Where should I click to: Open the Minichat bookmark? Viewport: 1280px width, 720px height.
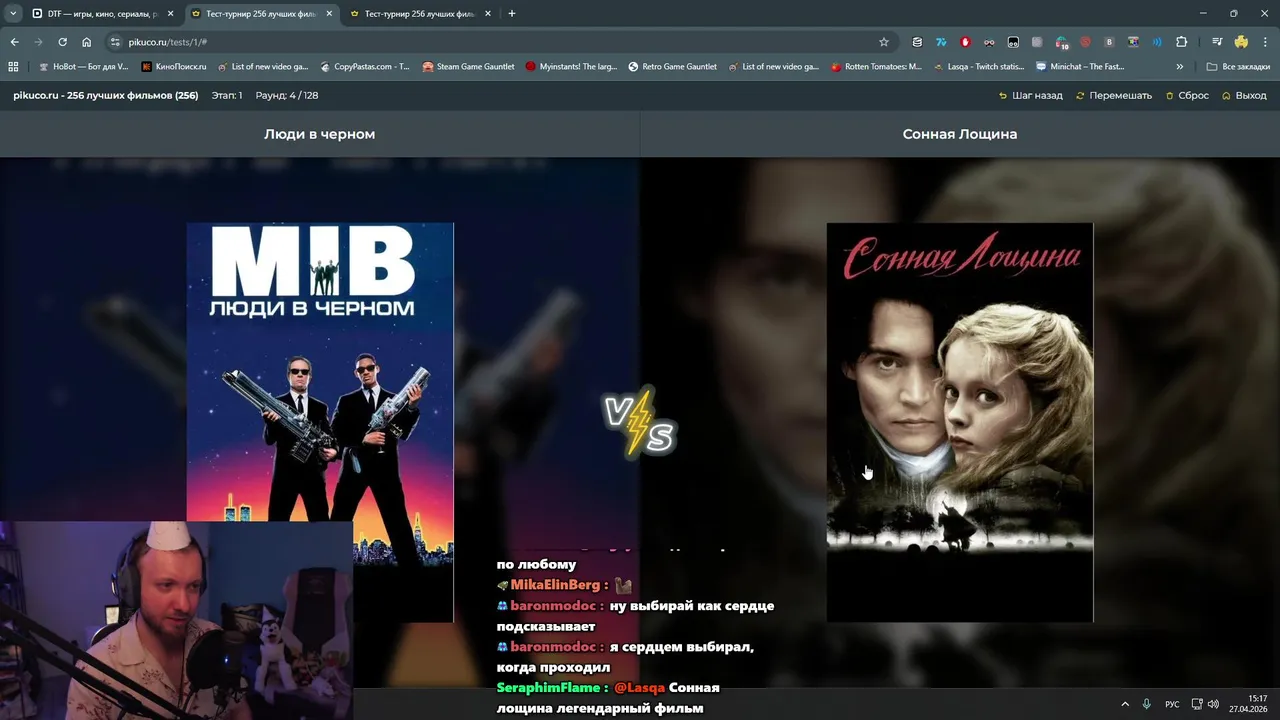click(x=1081, y=67)
